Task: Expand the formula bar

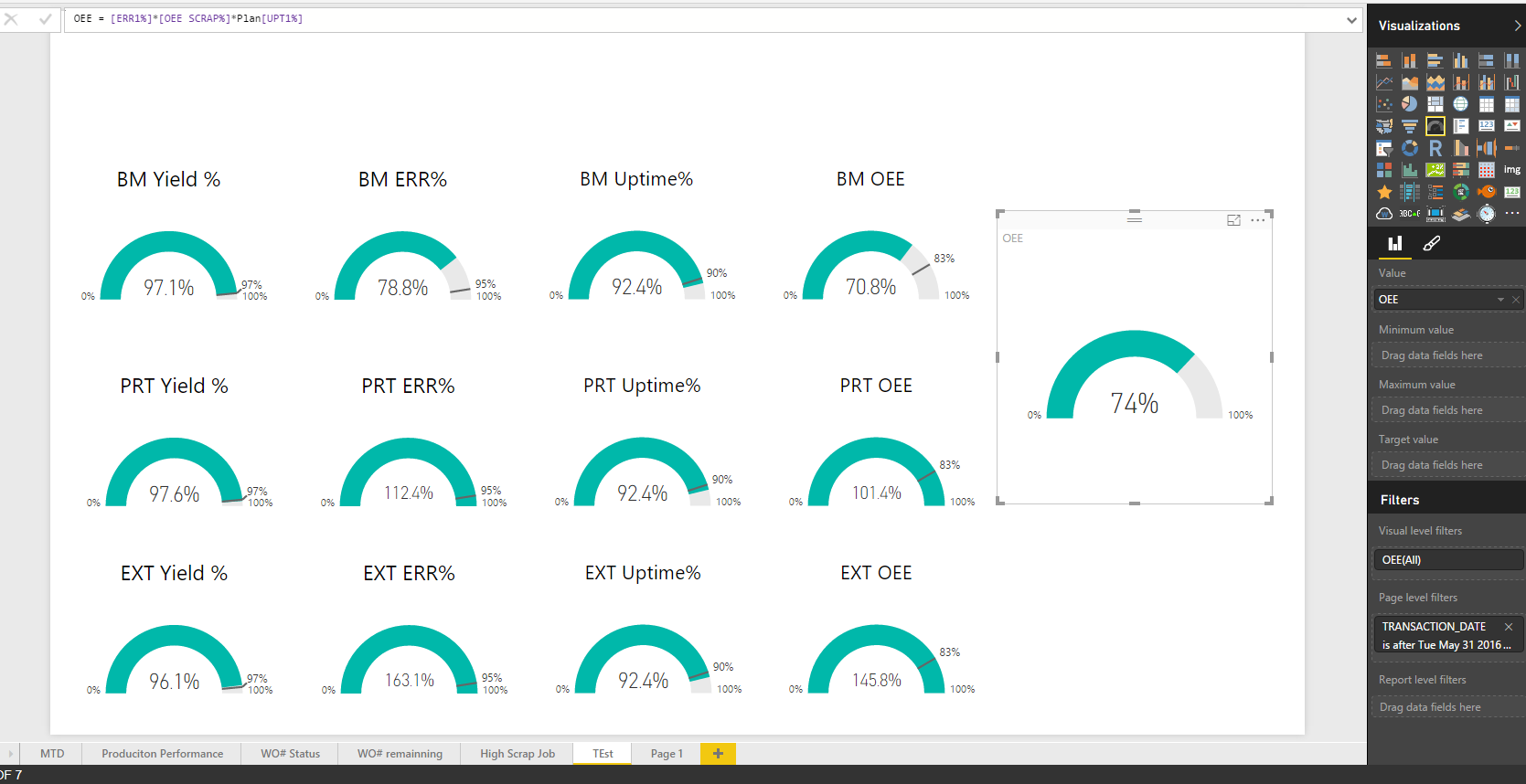Action: coord(1351,19)
